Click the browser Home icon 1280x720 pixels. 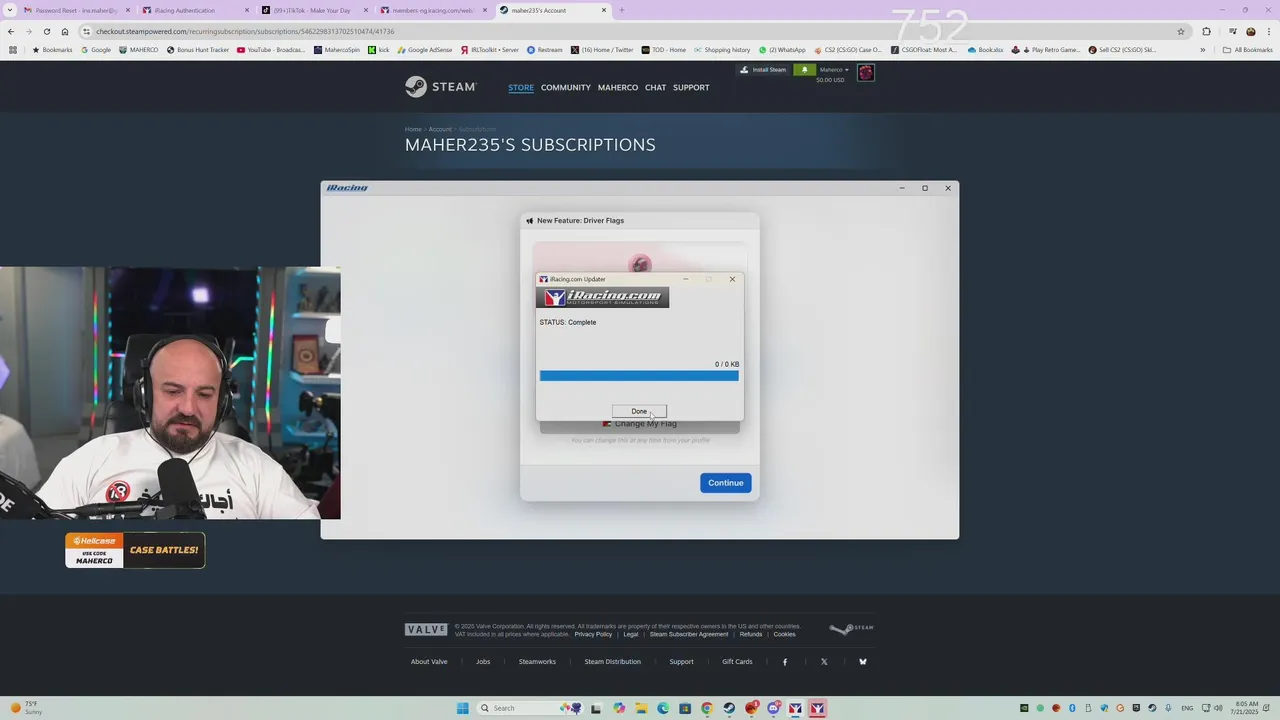click(x=65, y=31)
